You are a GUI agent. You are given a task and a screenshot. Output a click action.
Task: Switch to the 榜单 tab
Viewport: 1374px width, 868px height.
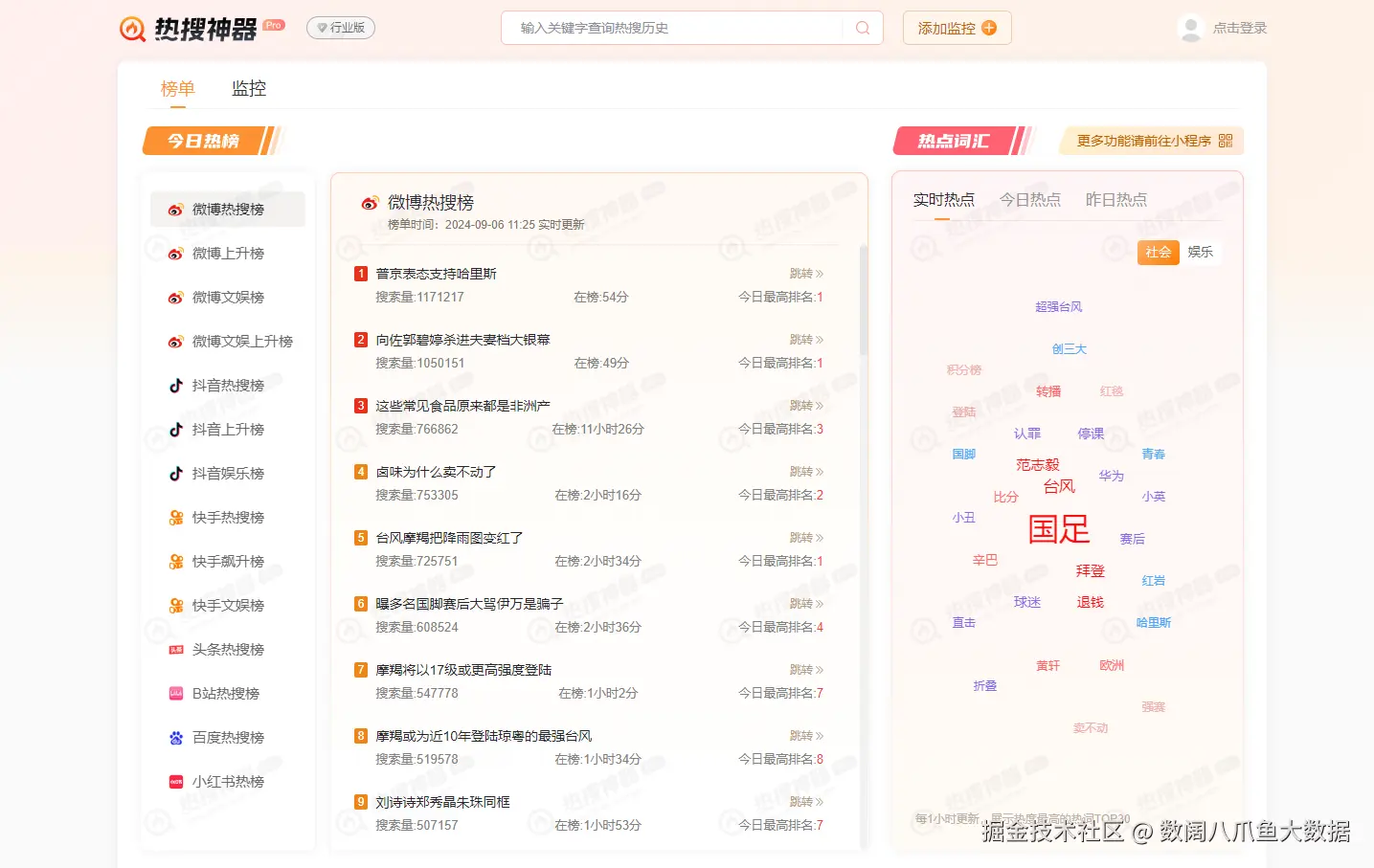pyautogui.click(x=178, y=89)
